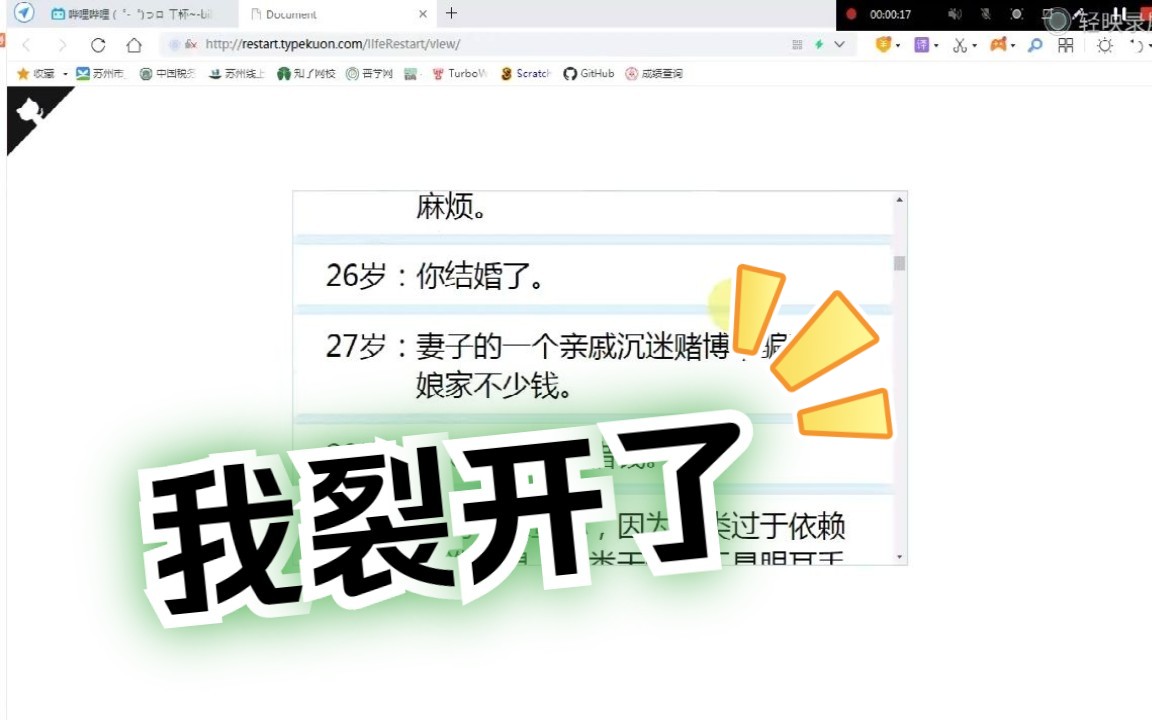This screenshot has height=720, width=1152.
Task: Click the lightning speed mode icon
Action: 817,44
